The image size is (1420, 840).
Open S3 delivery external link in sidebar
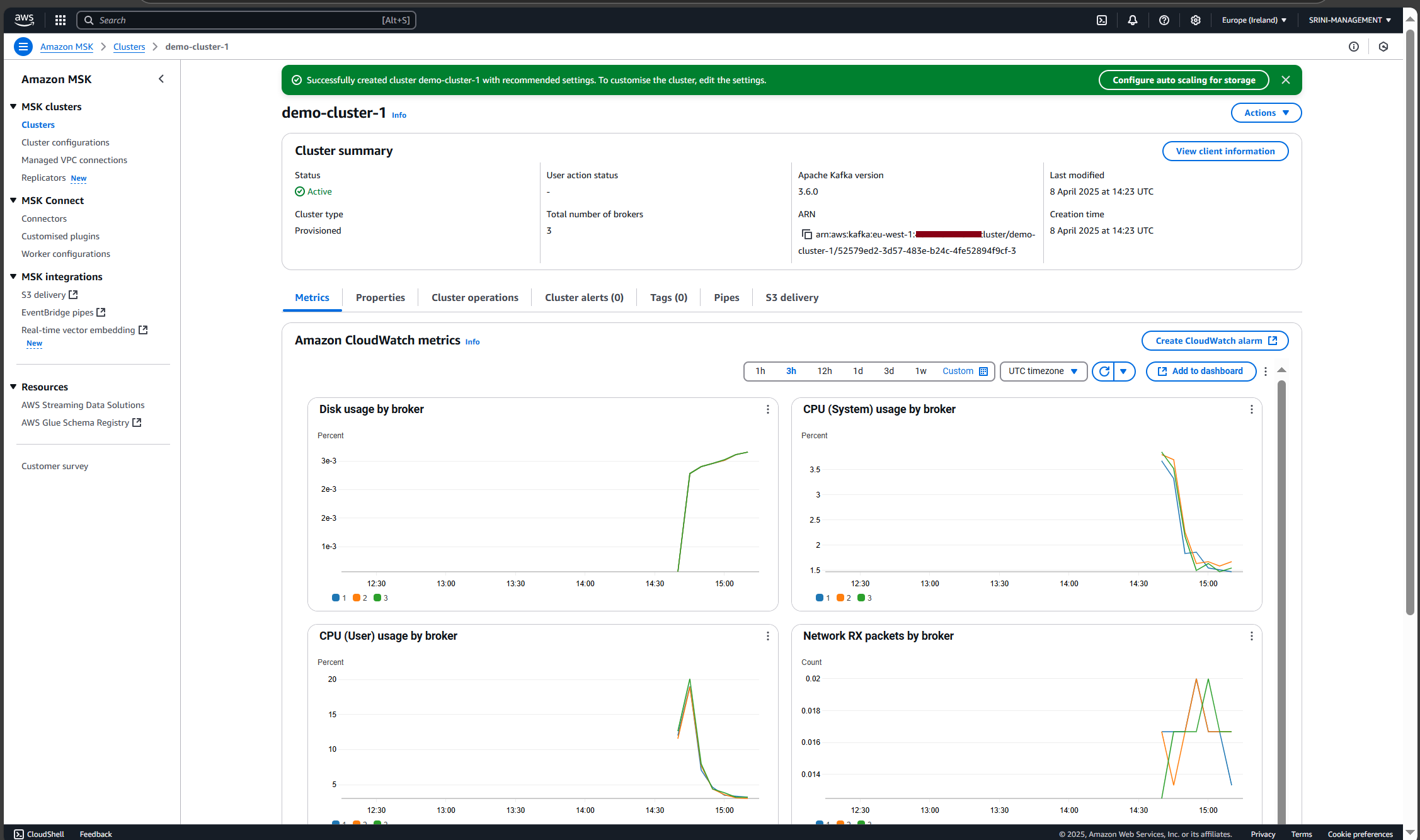coord(50,295)
